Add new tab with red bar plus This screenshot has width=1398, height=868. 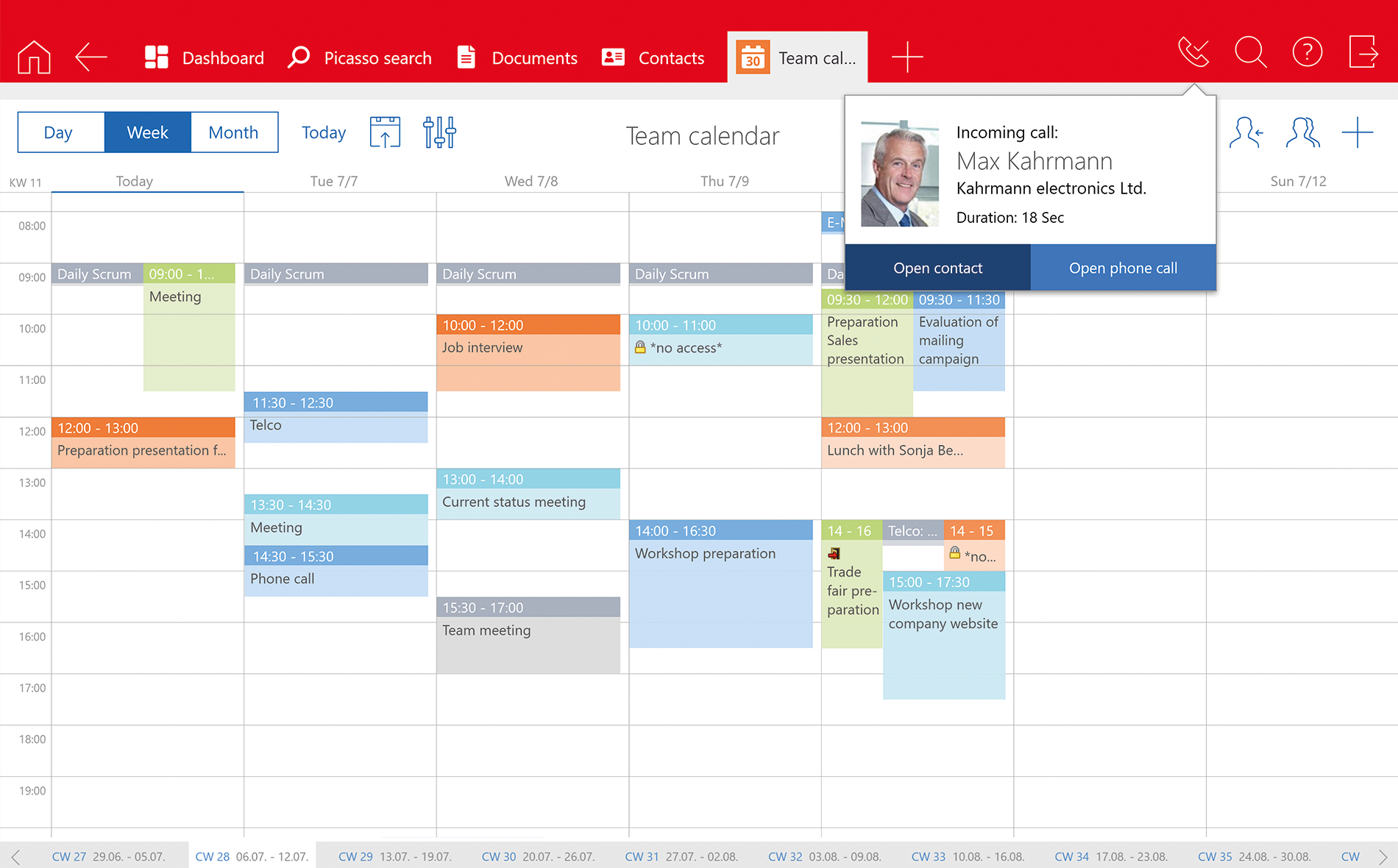point(907,57)
